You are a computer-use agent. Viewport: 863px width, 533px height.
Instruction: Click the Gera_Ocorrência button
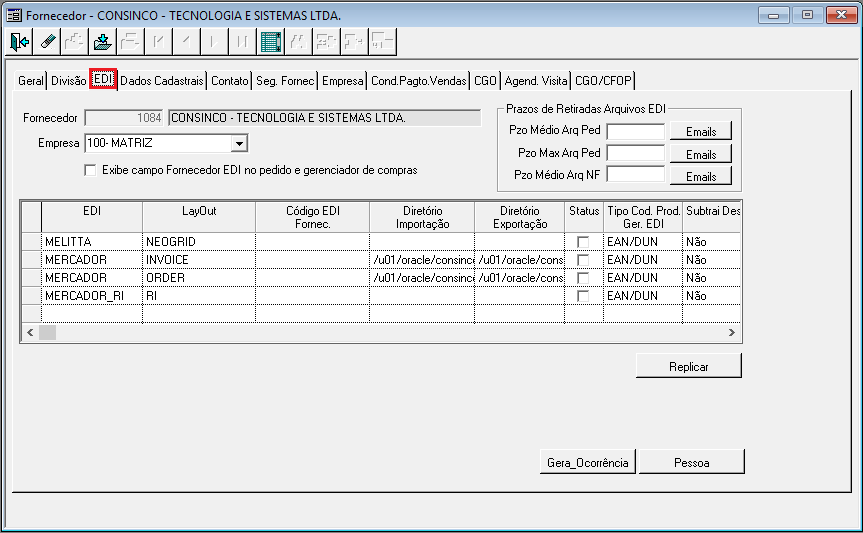(587, 462)
